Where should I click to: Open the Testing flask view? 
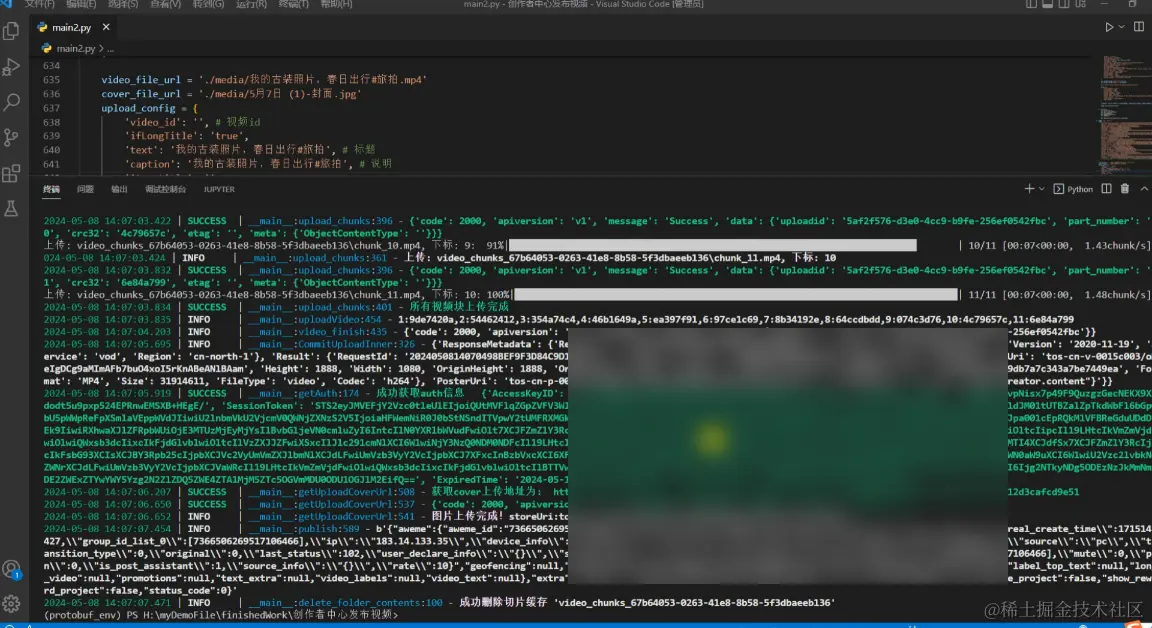click(x=11, y=209)
